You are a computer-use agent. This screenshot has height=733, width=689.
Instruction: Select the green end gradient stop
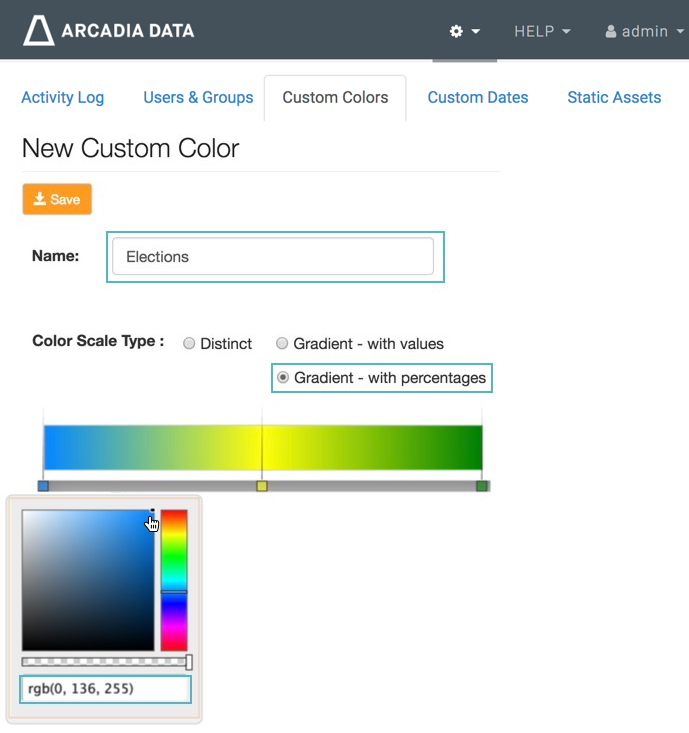[482, 486]
